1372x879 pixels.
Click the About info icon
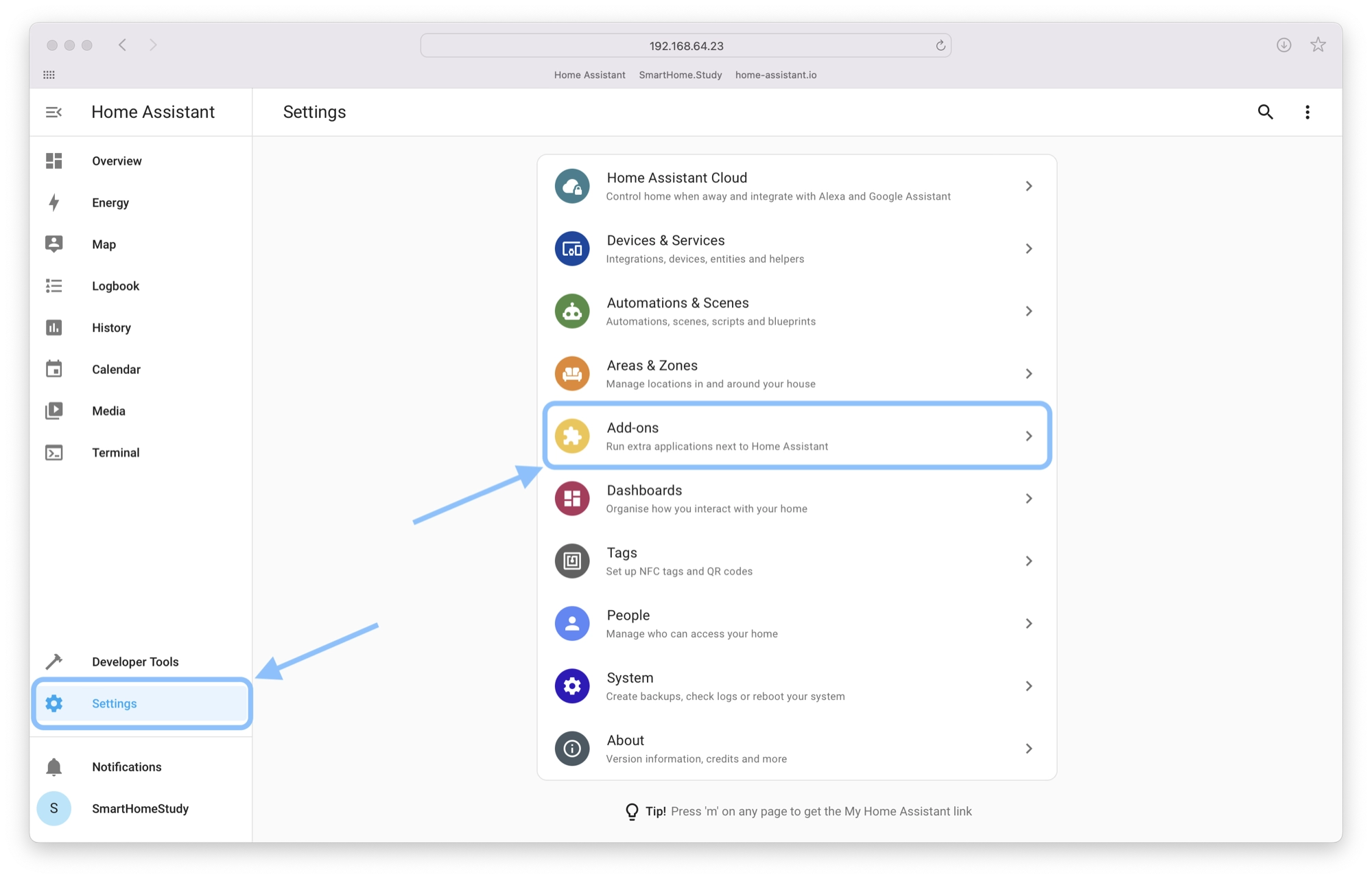pos(572,749)
